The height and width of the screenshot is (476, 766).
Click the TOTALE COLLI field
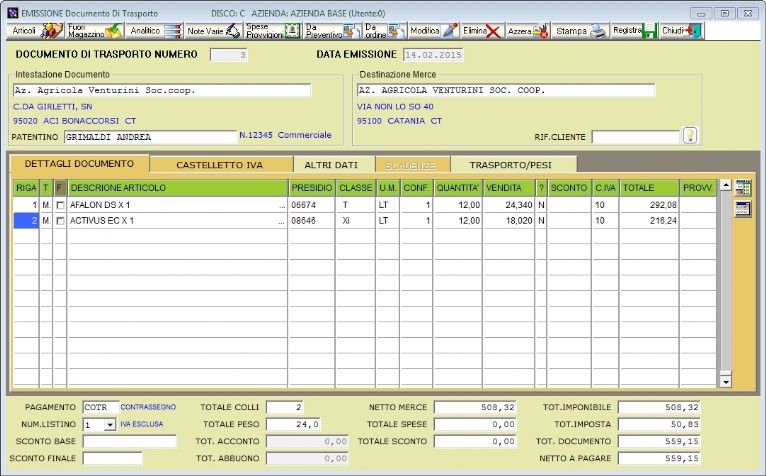285,407
